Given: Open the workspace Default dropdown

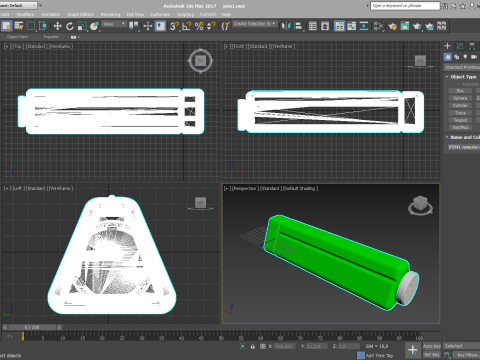Looking at the screenshot, I should (x=18, y=6).
